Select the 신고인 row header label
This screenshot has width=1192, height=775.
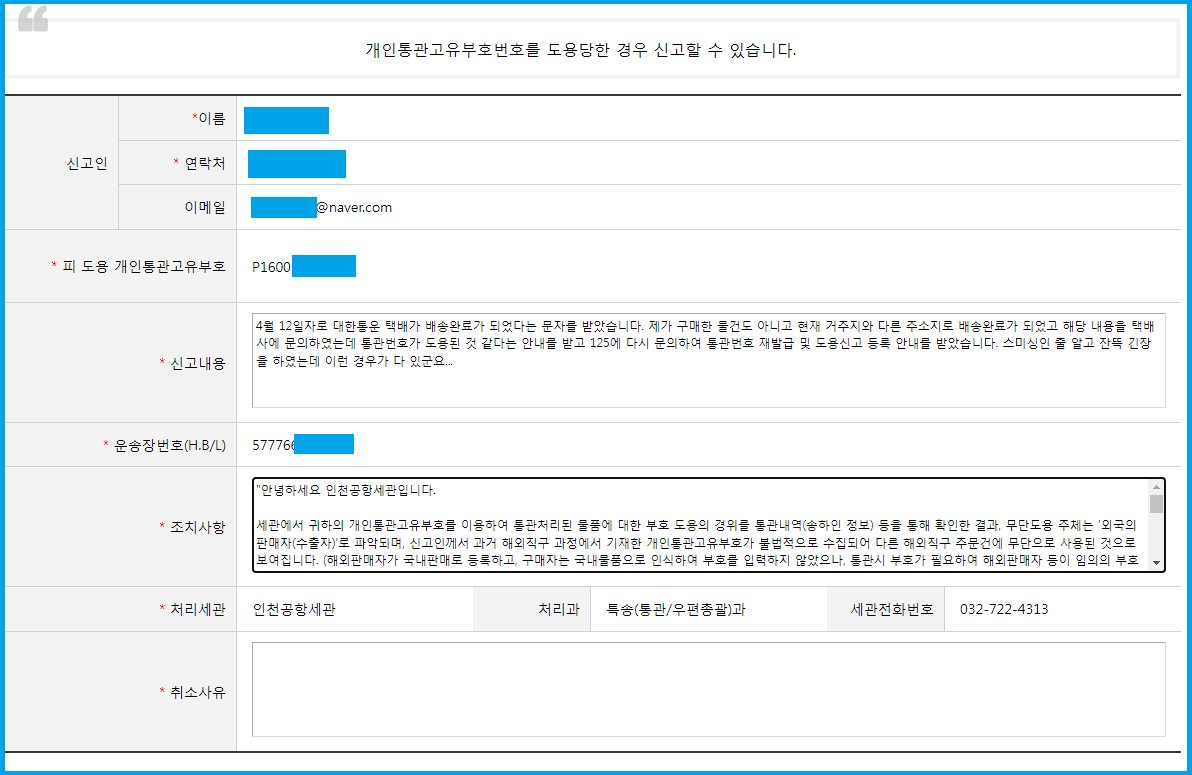62,163
